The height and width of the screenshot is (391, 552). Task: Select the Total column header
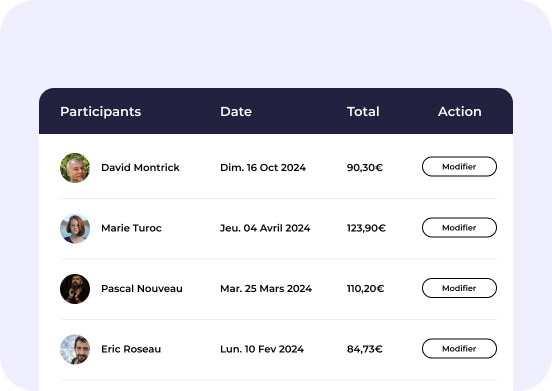363,112
